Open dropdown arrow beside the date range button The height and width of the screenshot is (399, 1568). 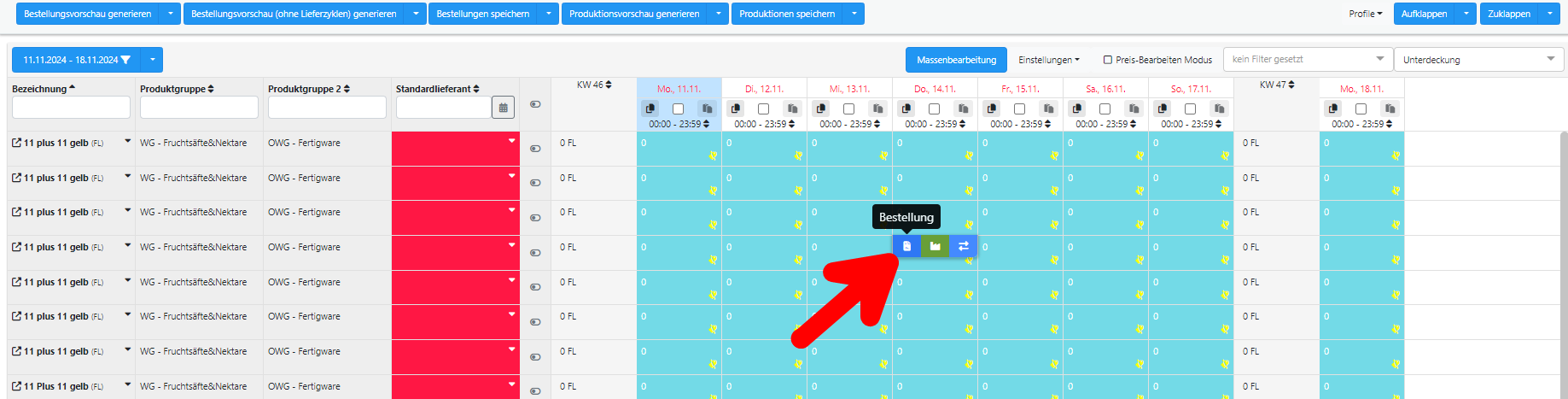point(152,60)
